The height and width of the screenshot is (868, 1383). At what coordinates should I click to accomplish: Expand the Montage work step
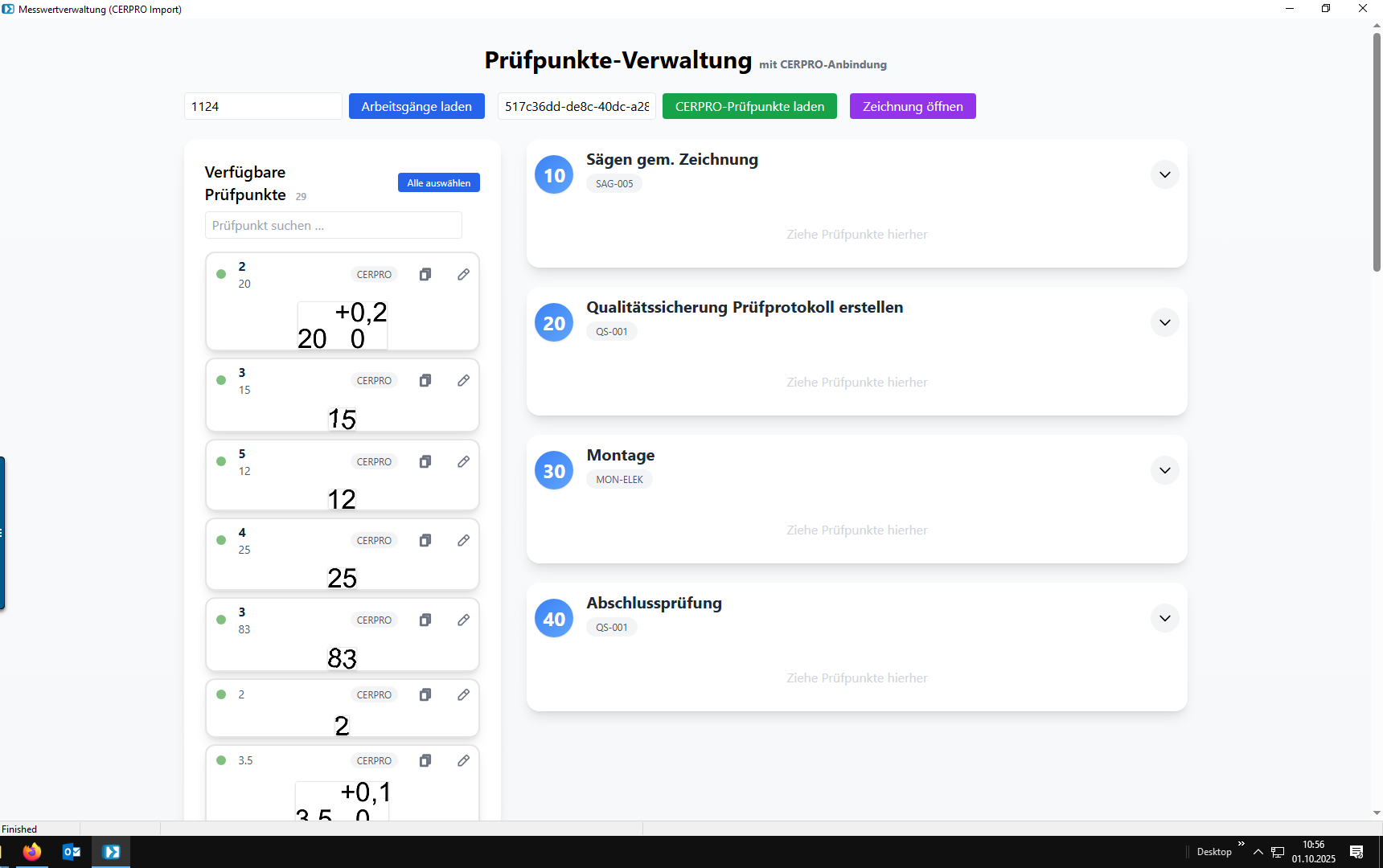coord(1164,471)
